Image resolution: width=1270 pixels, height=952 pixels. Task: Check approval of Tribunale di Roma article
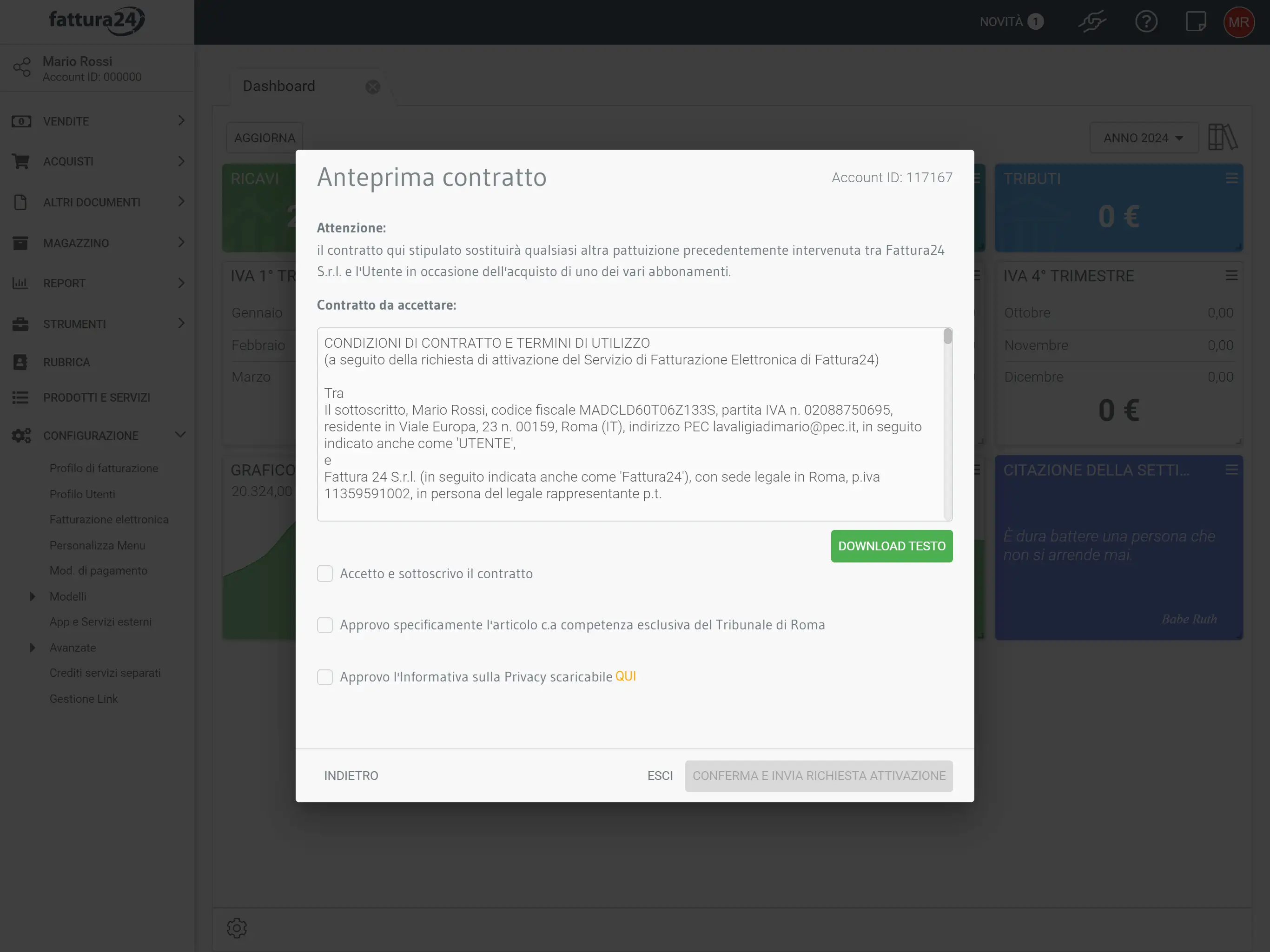click(325, 625)
